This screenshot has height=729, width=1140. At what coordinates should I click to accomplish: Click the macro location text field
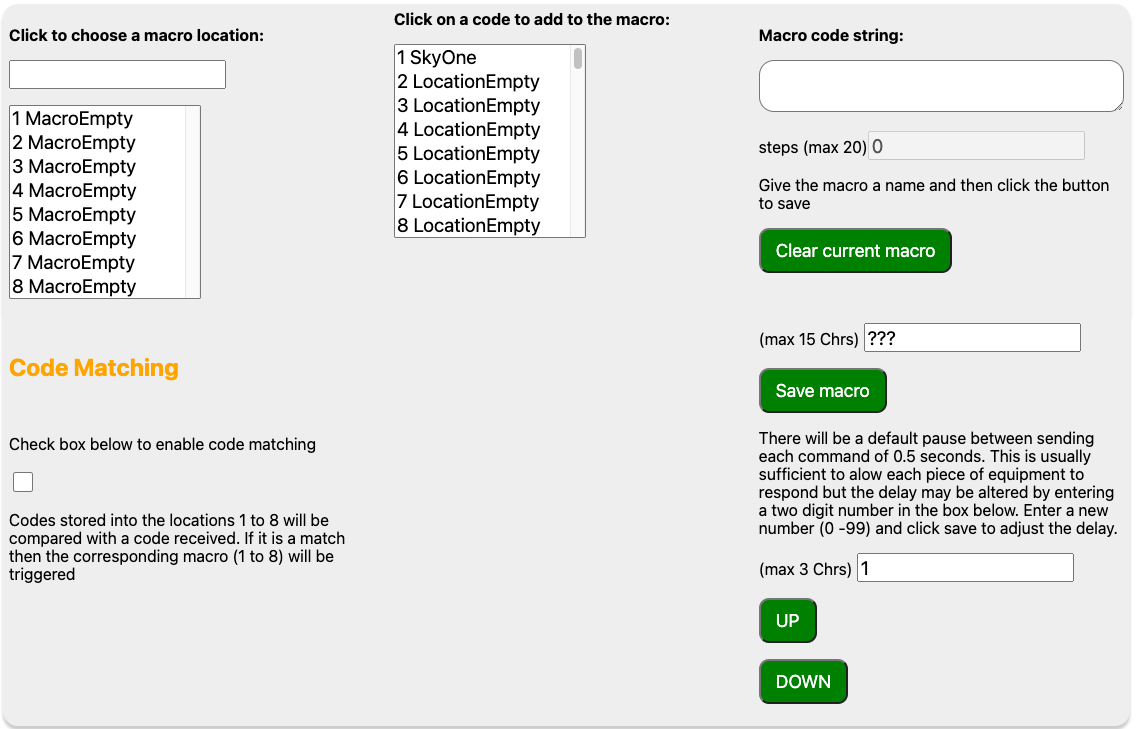click(117, 75)
